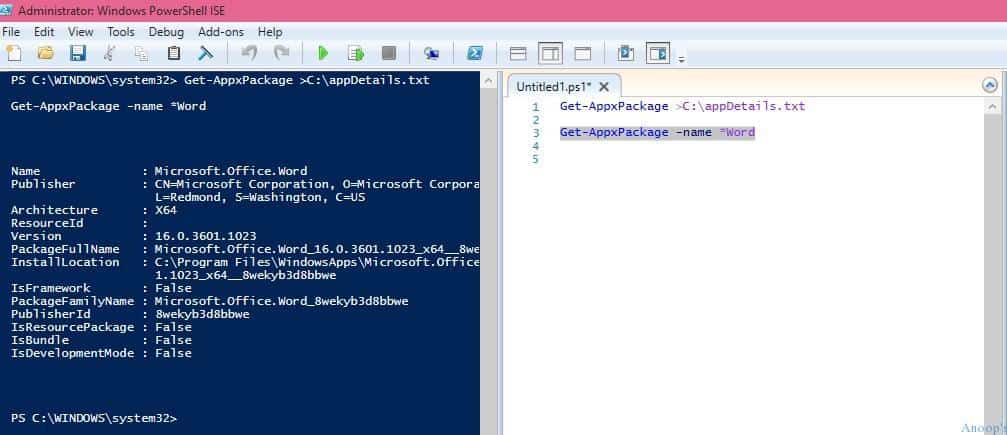Paste using the clipboard icon
This screenshot has height=435, width=1007.
click(x=174, y=53)
